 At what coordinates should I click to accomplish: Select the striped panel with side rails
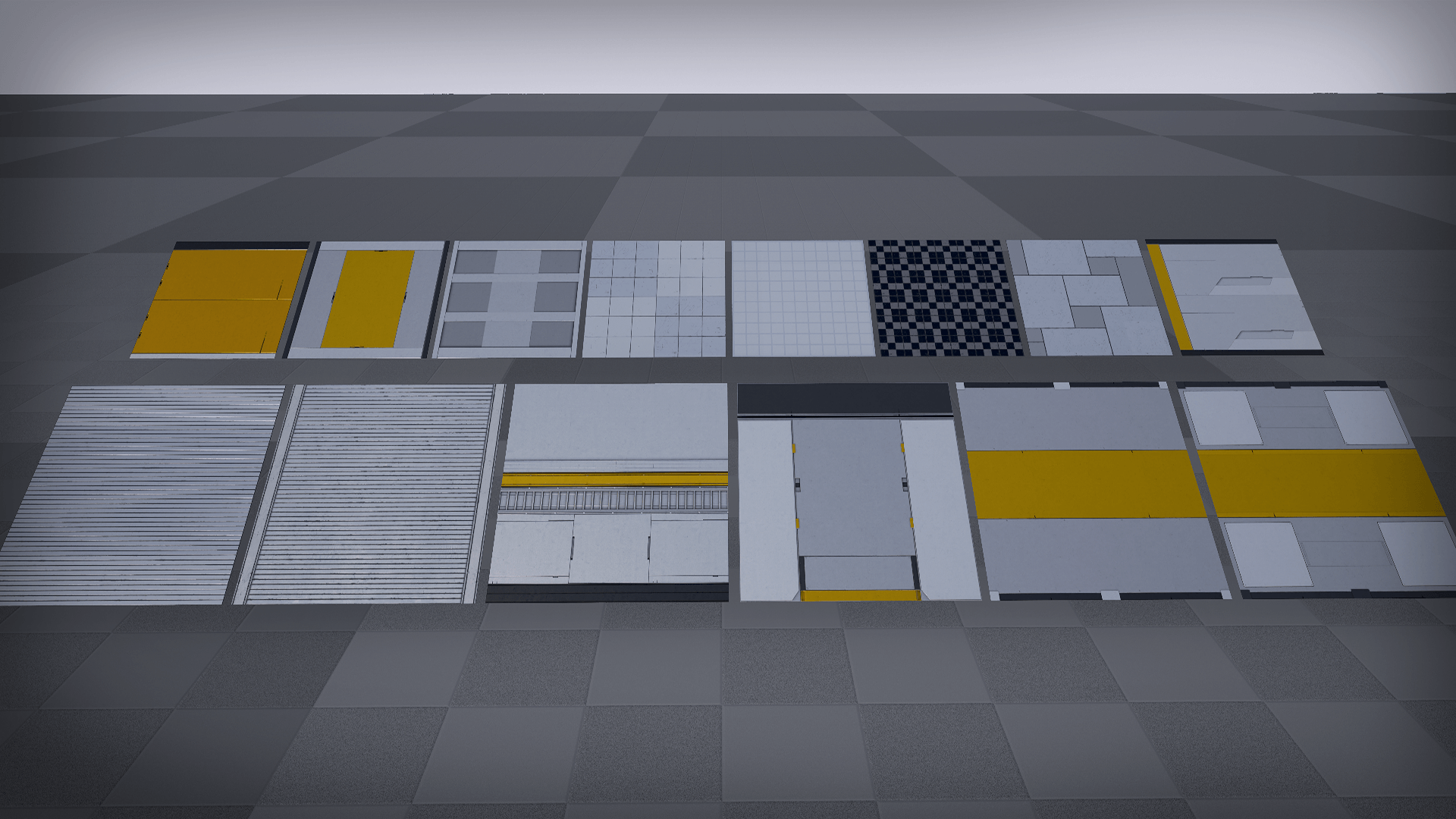(x=369, y=494)
